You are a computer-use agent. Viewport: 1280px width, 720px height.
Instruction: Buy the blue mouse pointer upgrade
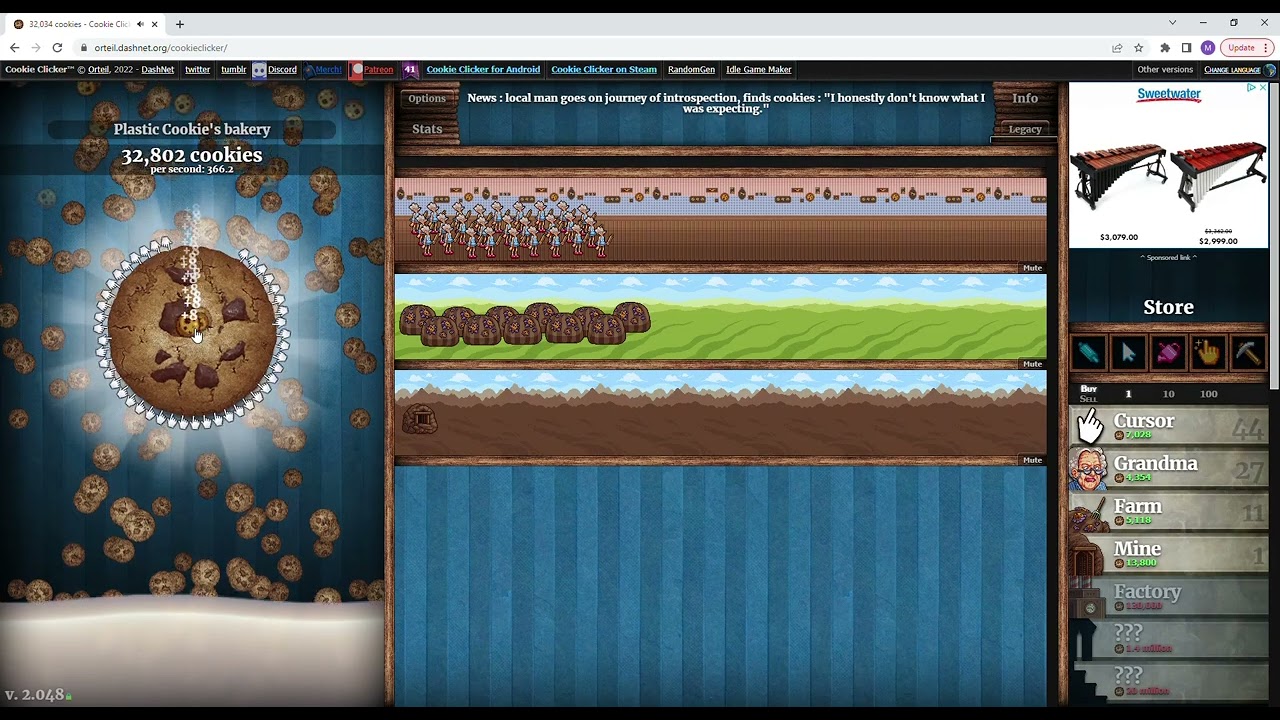click(1129, 352)
